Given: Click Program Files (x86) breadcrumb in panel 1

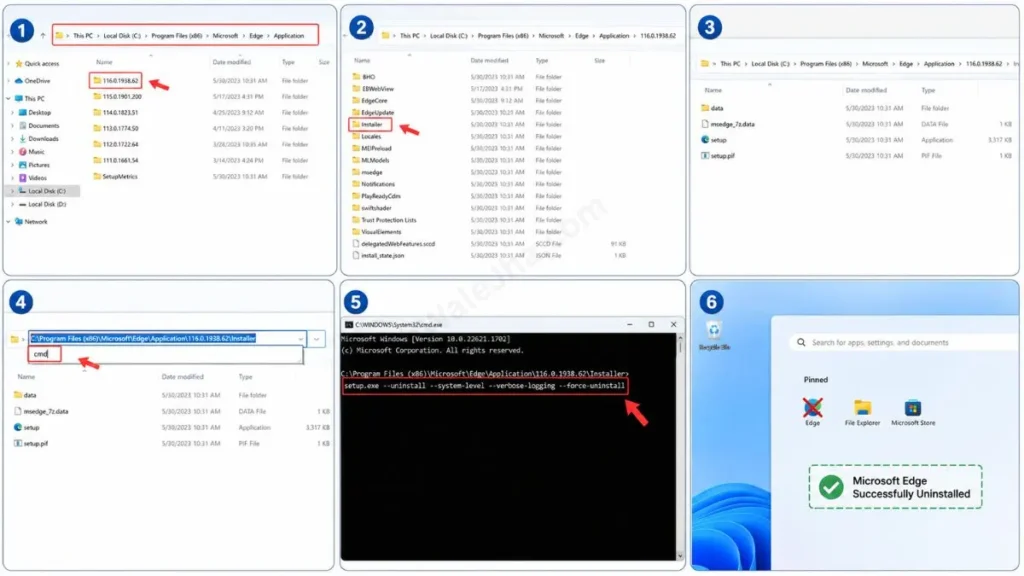Looking at the screenshot, I should tap(176, 36).
